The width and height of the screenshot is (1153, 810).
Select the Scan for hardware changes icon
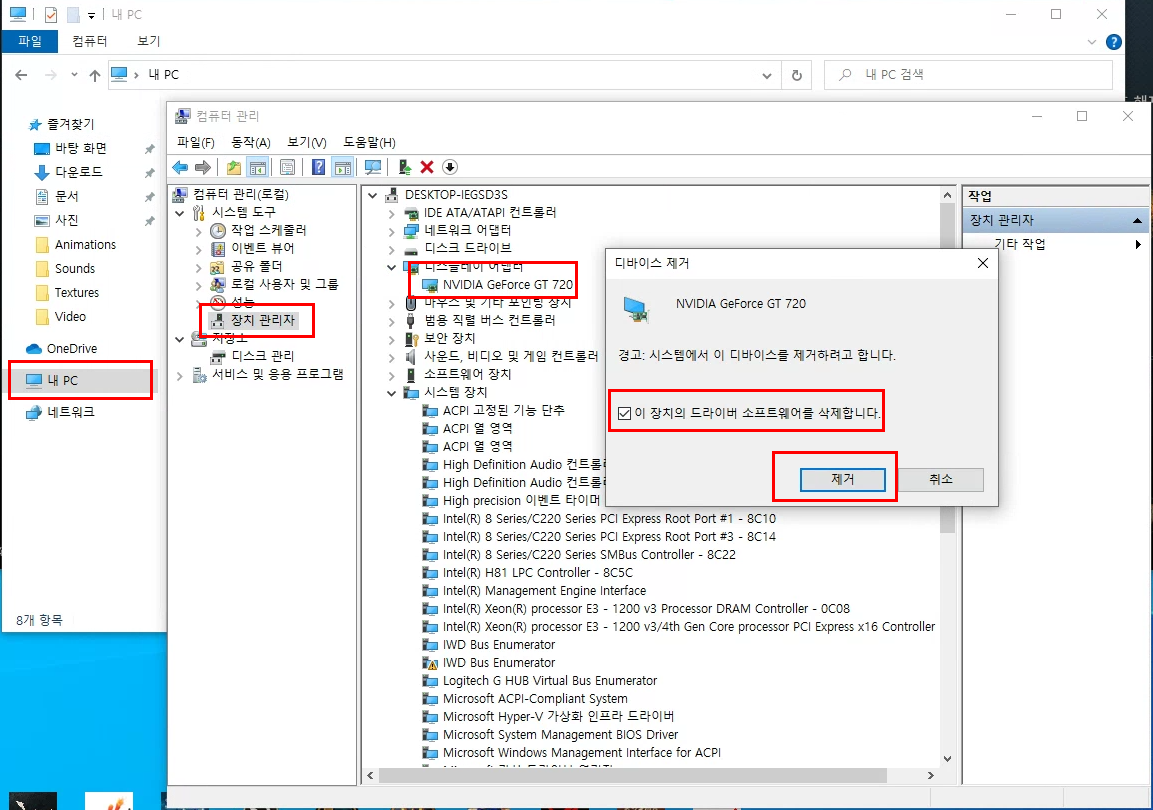(374, 166)
